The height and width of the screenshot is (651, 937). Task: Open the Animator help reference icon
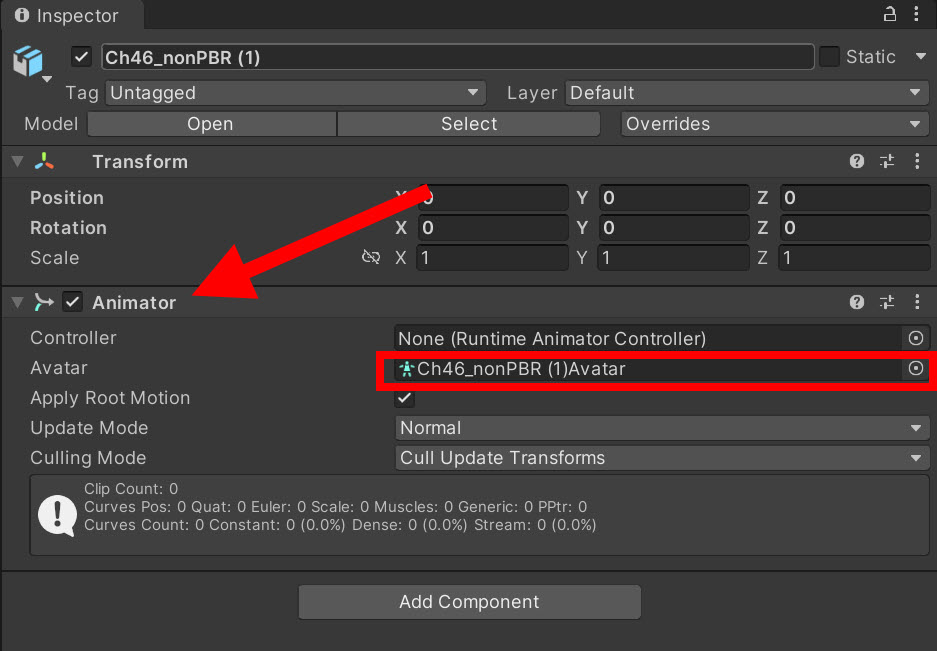point(856,302)
